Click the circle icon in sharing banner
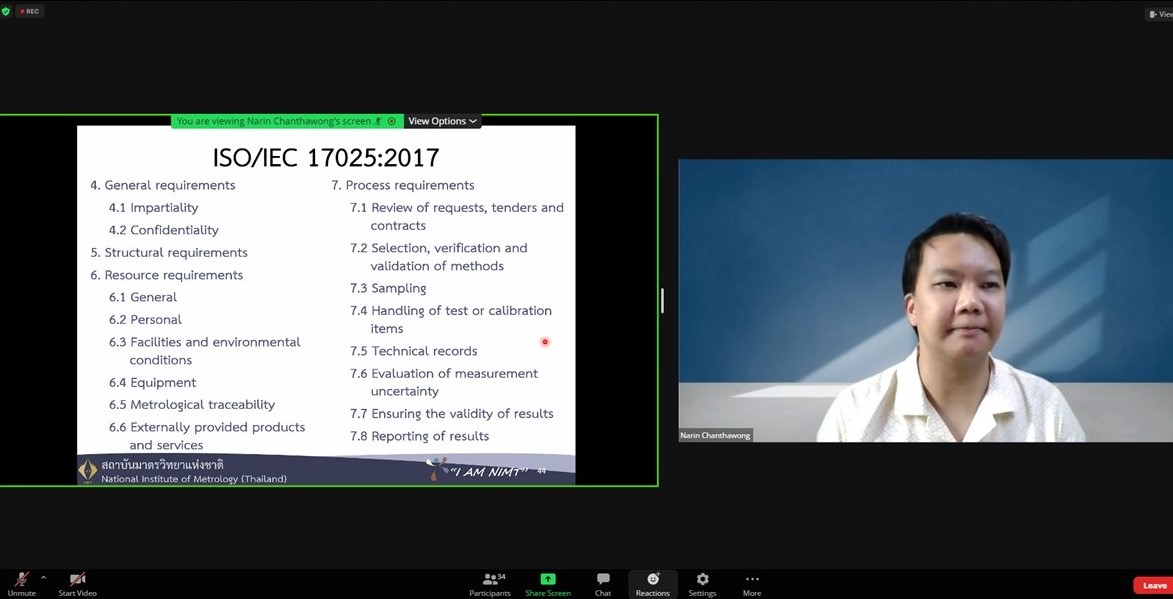Screen dimensions: 1173x599 (391, 121)
